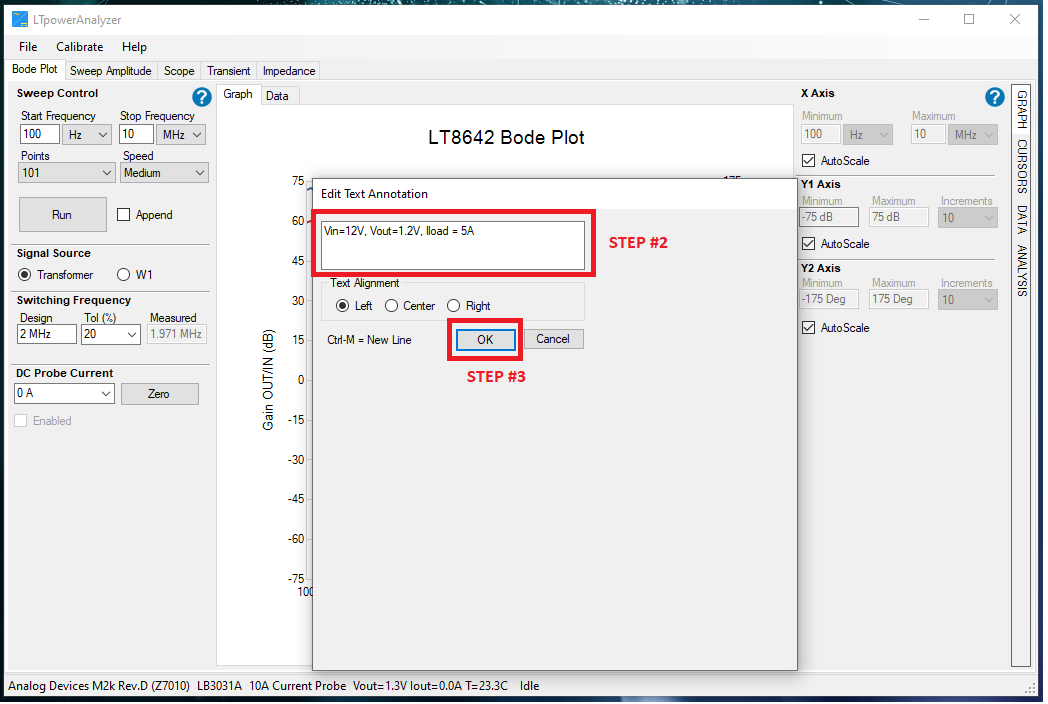Viewport: 1048px width, 704px height.
Task: Open the GRAPH vertical side tab
Action: pyautogui.click(x=1021, y=109)
